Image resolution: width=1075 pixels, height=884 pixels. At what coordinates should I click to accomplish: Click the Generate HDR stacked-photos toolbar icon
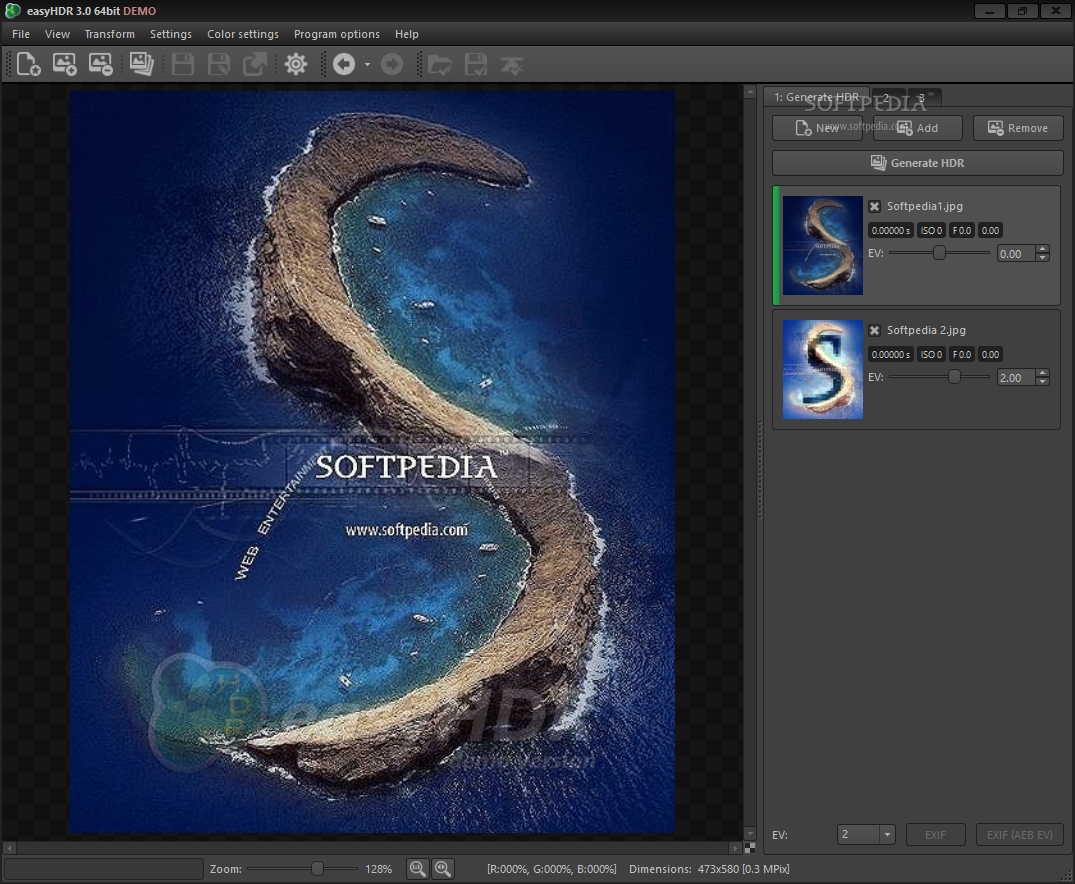(x=141, y=64)
